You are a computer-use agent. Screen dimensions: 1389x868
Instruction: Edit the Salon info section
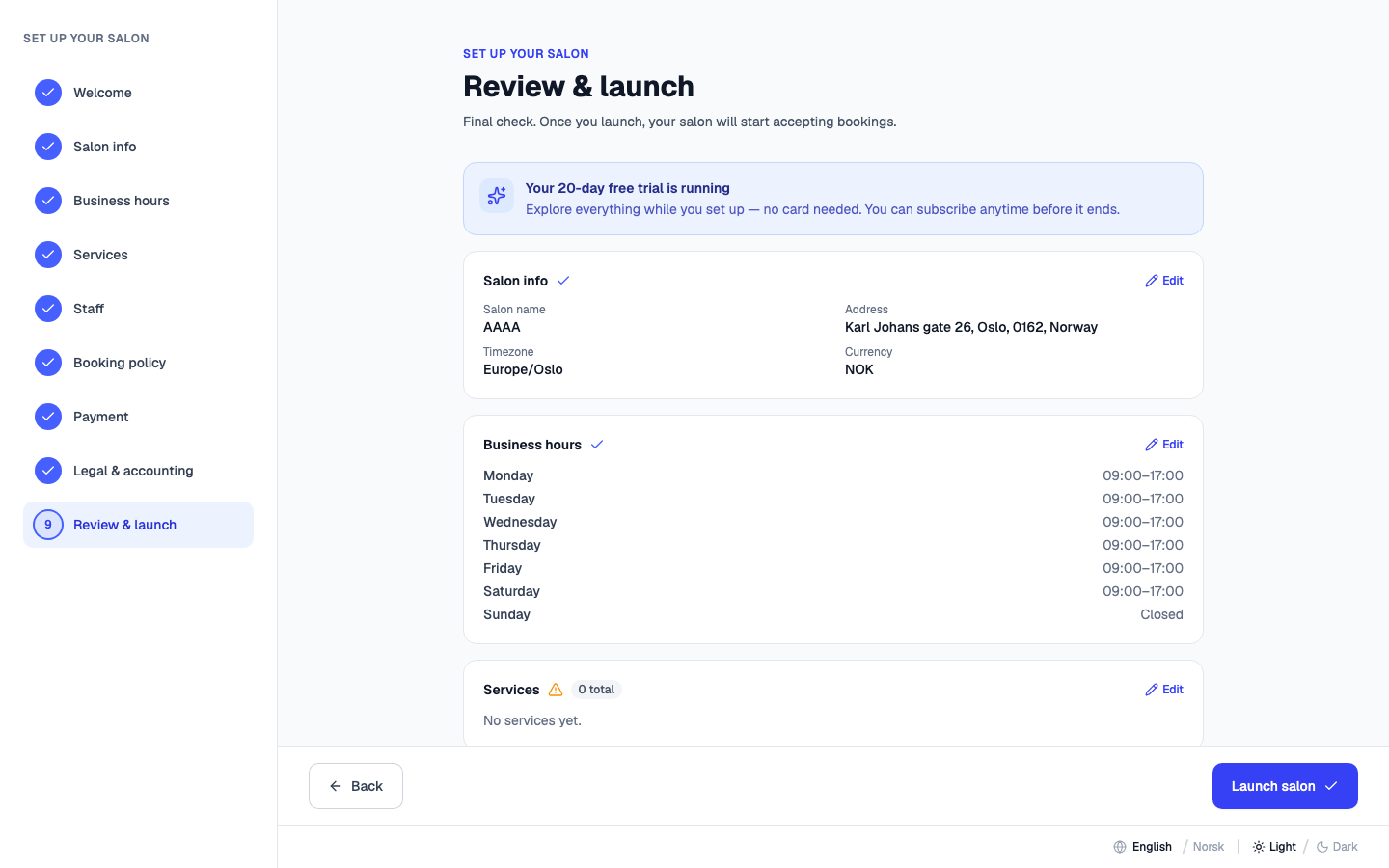pyautogui.click(x=1164, y=281)
